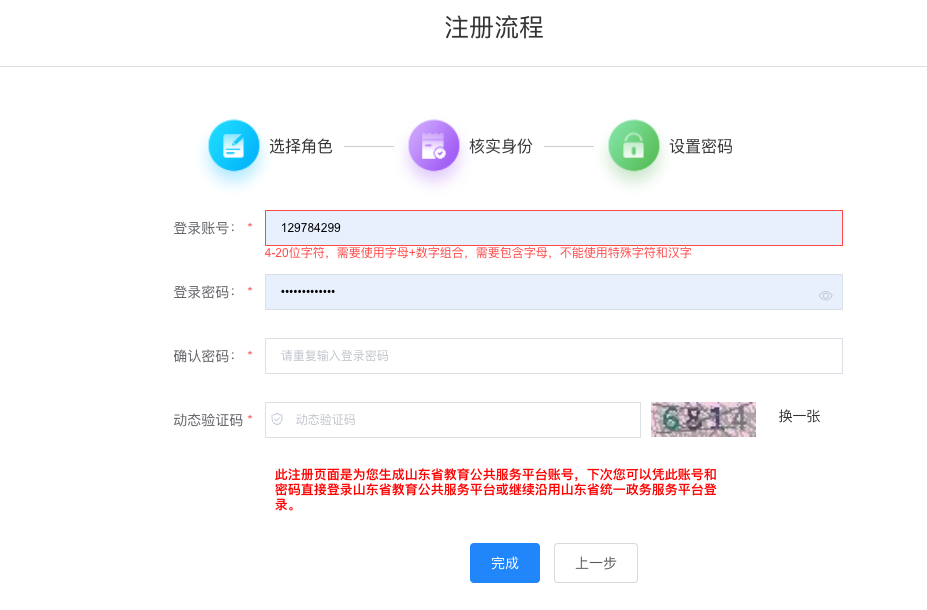Toggle password visibility with the eye icon

click(825, 296)
